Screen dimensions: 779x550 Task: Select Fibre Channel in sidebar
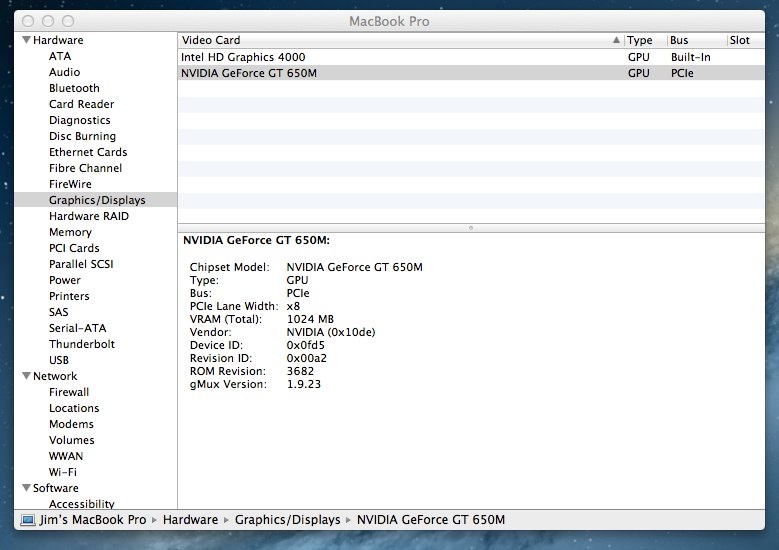[85, 168]
